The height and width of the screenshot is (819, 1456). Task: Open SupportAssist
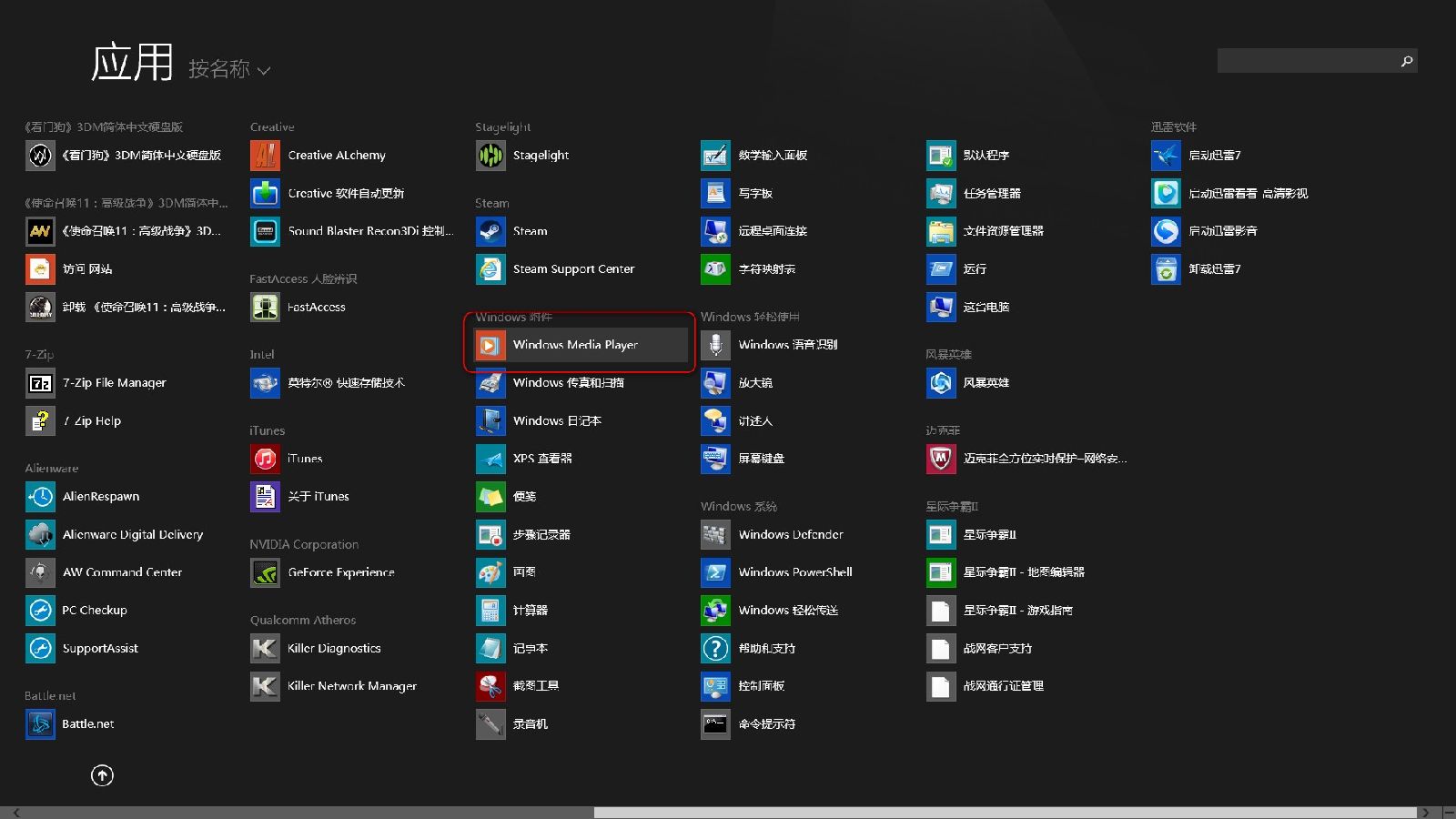point(82,649)
